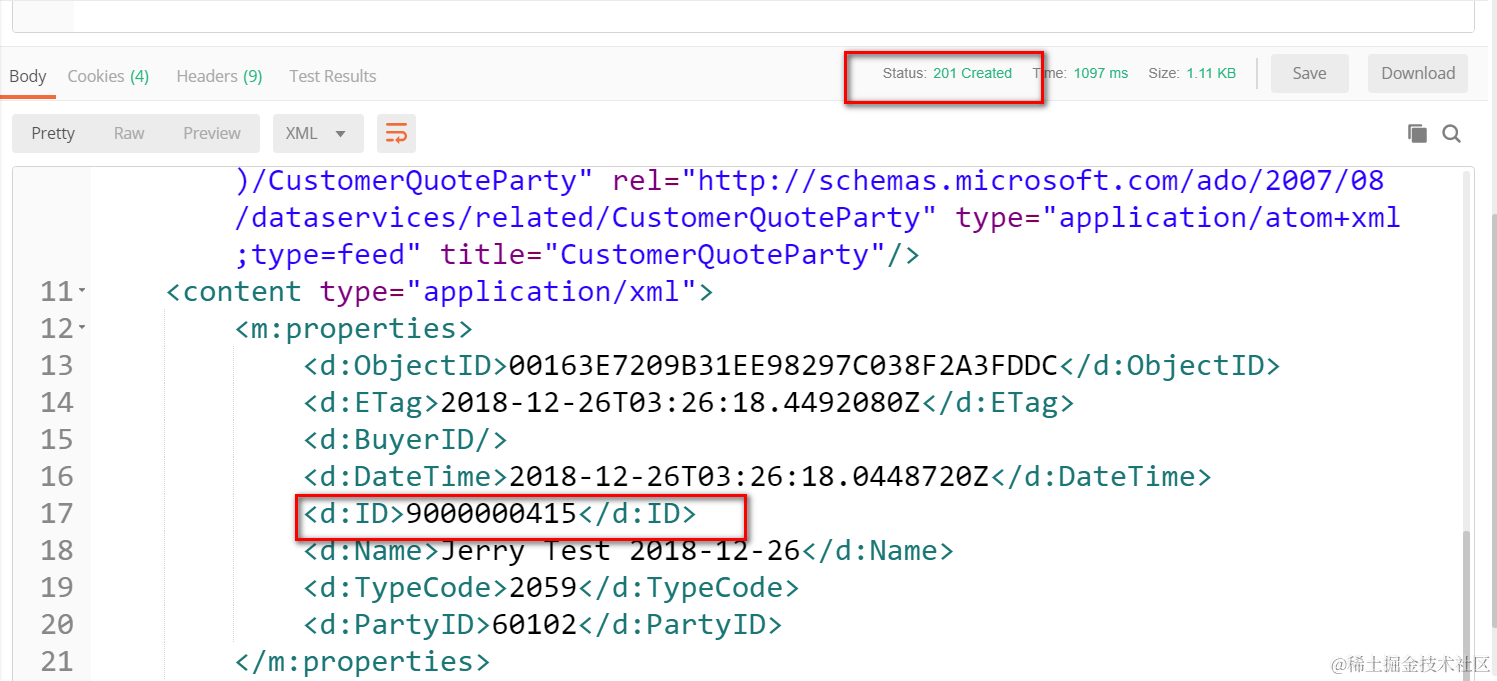
Task: Click the Download response button
Action: pos(1418,73)
